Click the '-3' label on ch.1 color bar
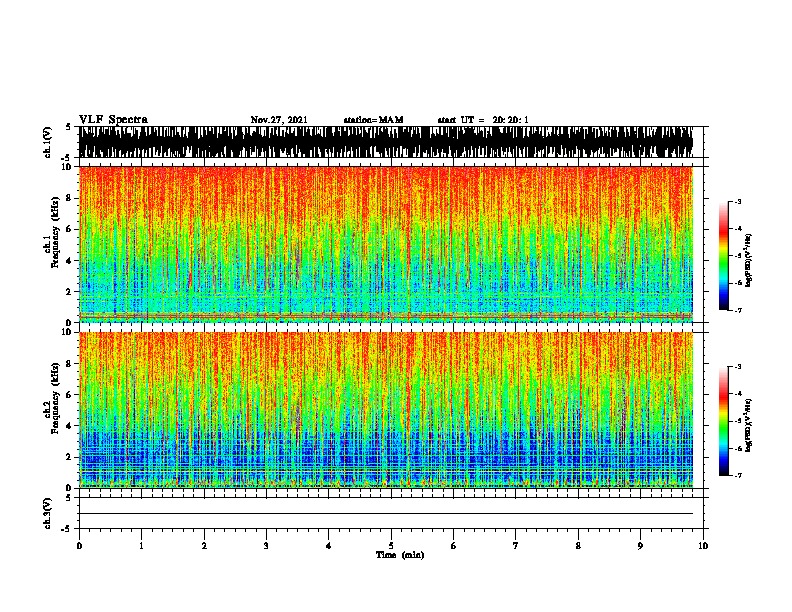The image size is (792, 612). 737,201
